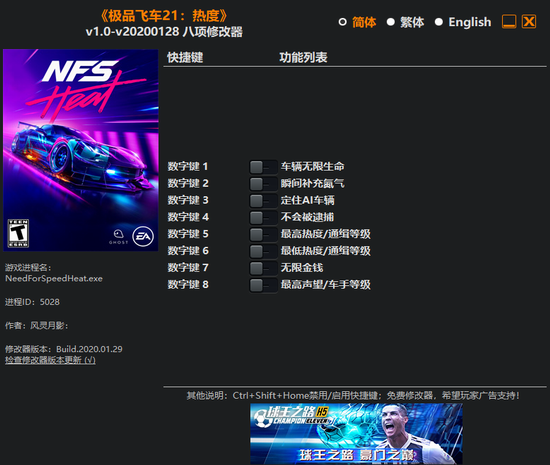Image resolution: width=550 pixels, height=465 pixels.
Task: Toggle 定住AI车辆 switch
Action: click(x=263, y=201)
